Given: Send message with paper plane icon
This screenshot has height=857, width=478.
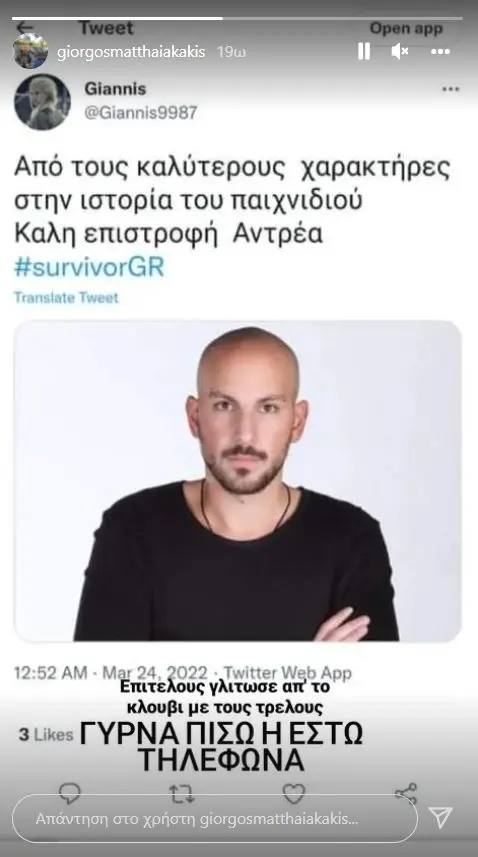Looking at the screenshot, I should [x=440, y=818].
